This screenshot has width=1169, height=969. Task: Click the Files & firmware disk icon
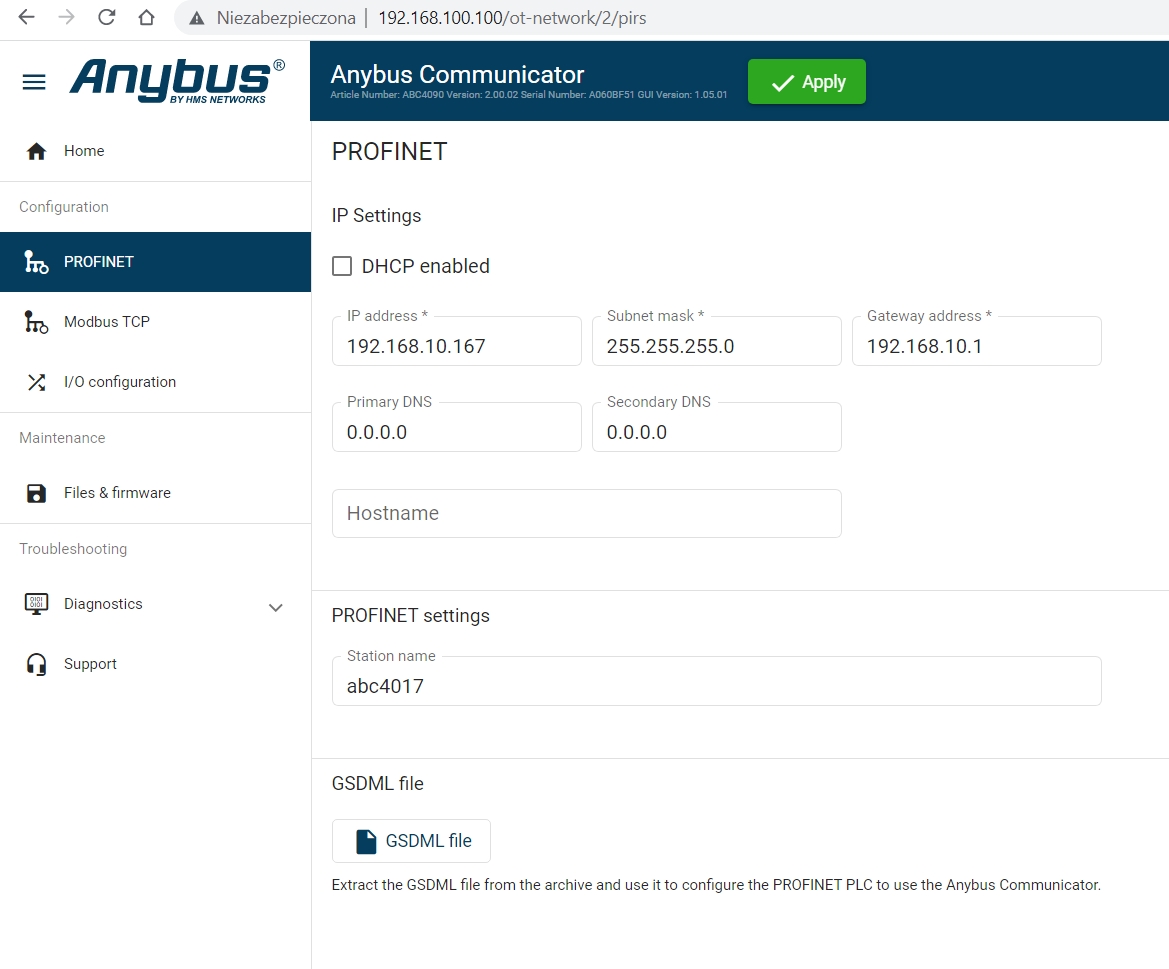pos(36,493)
